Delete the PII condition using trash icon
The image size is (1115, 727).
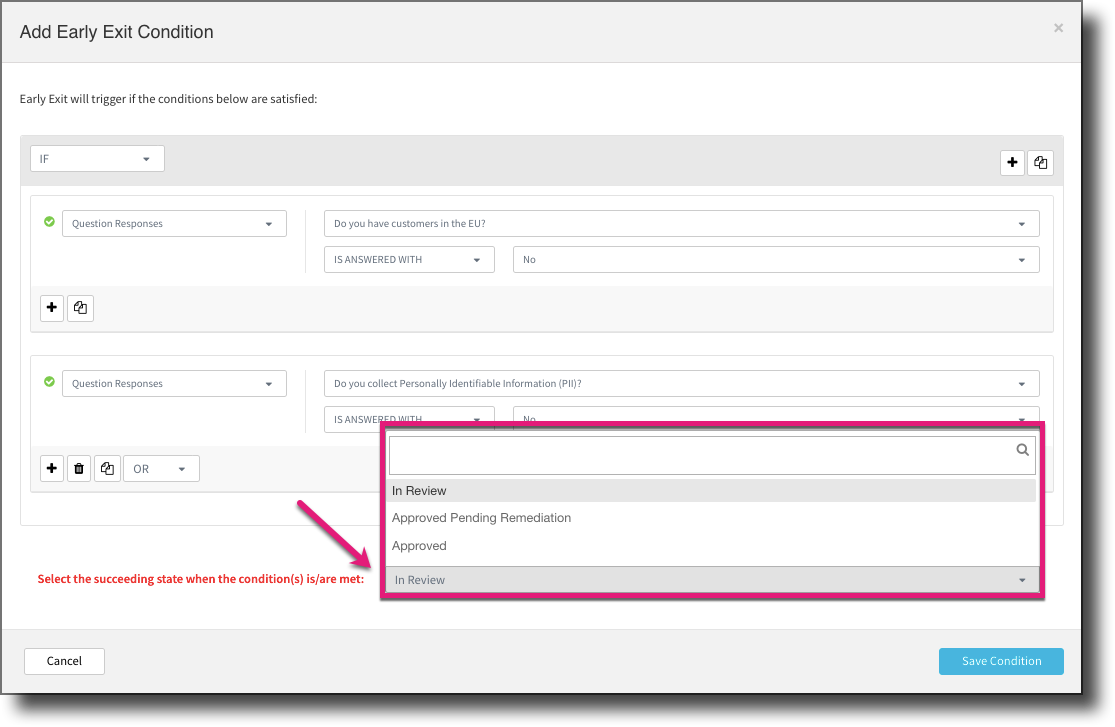coord(79,468)
